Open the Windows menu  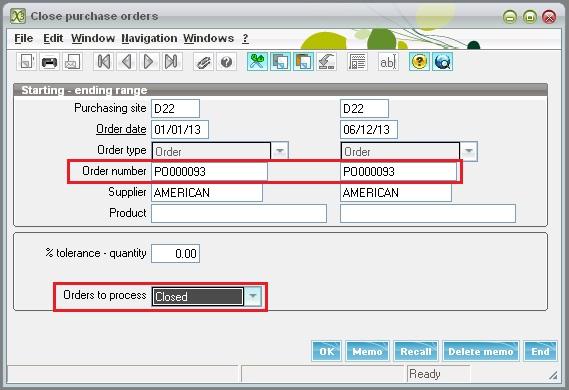click(x=208, y=38)
